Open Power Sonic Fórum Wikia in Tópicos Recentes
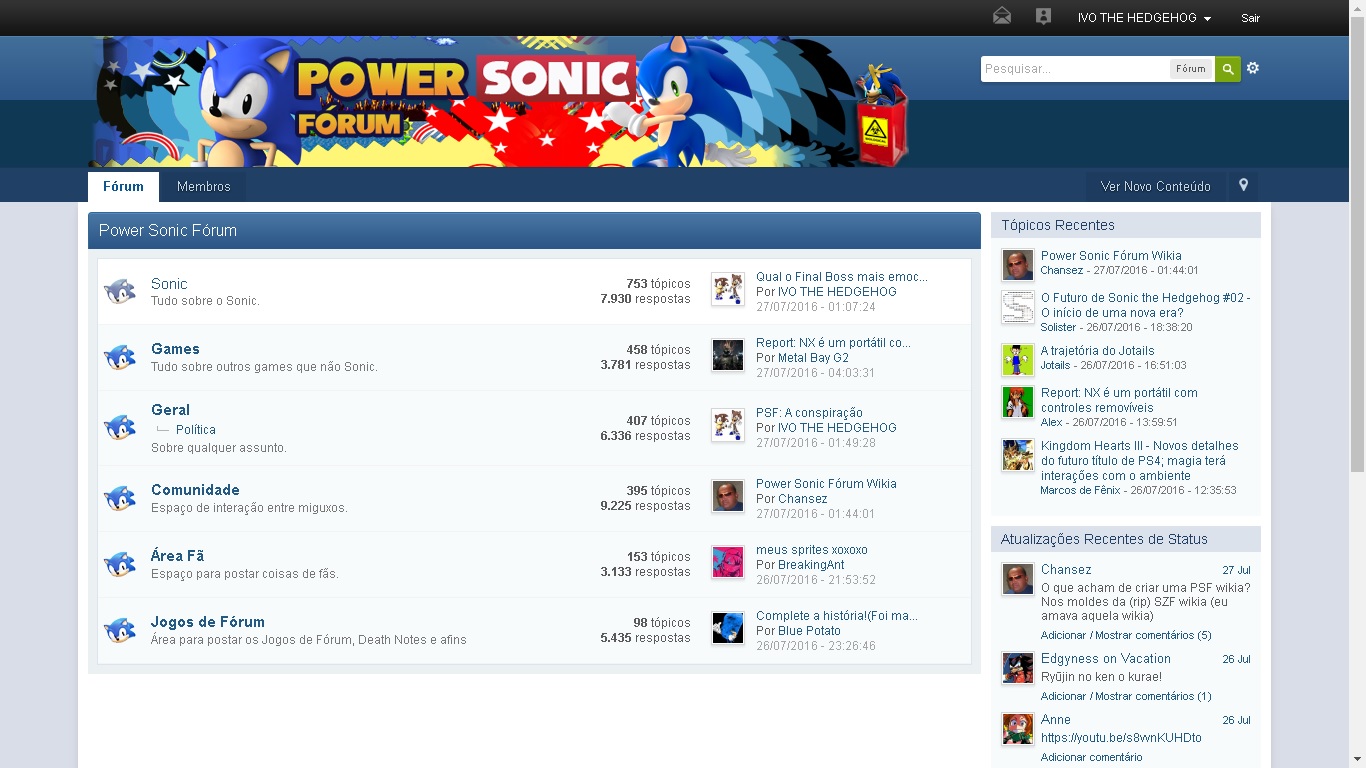1366x768 pixels. coord(1111,256)
